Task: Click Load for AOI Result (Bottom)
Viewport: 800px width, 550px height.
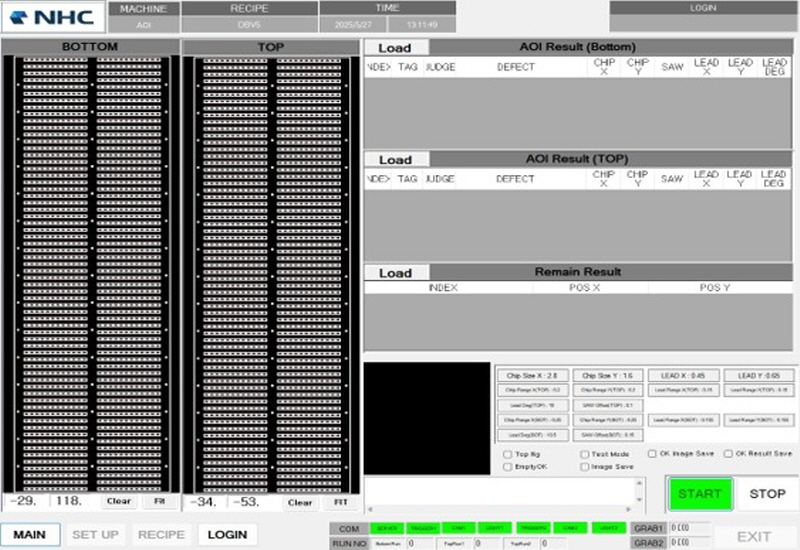Action: click(x=395, y=47)
